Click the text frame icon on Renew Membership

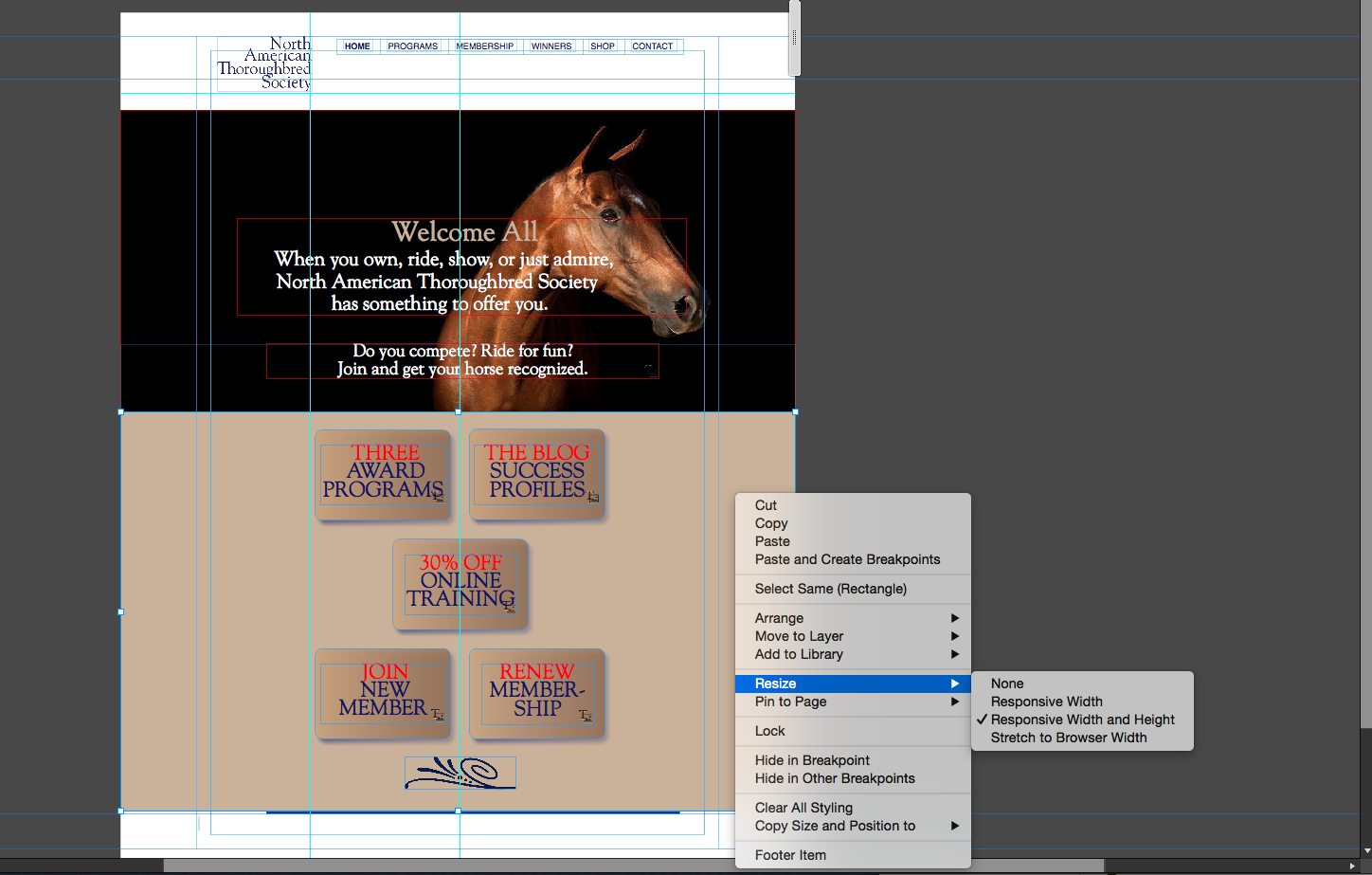coord(585,715)
